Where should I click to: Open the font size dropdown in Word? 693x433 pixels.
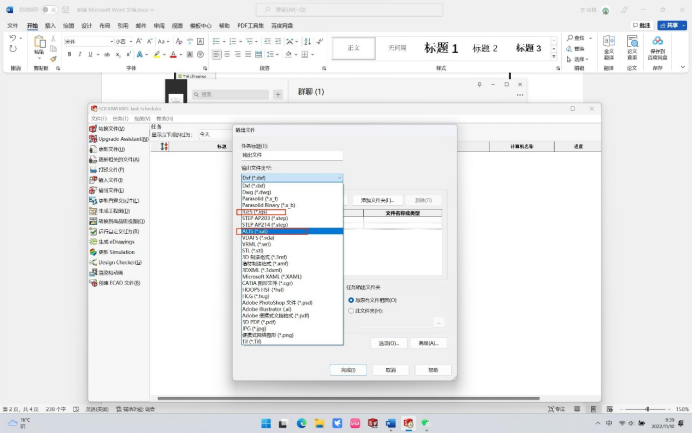[x=131, y=42]
